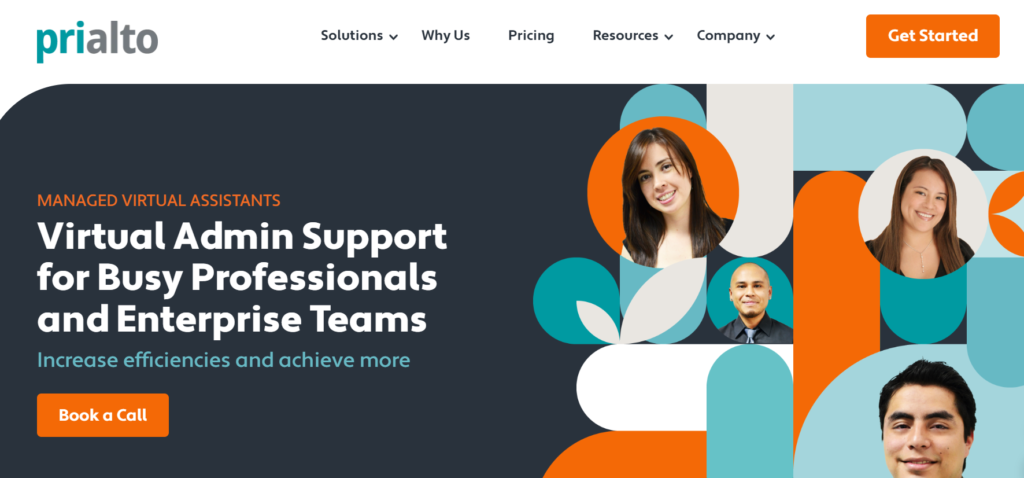The image size is (1024, 478).
Task: Click the Virtual Admin Support headline
Action: (x=242, y=277)
